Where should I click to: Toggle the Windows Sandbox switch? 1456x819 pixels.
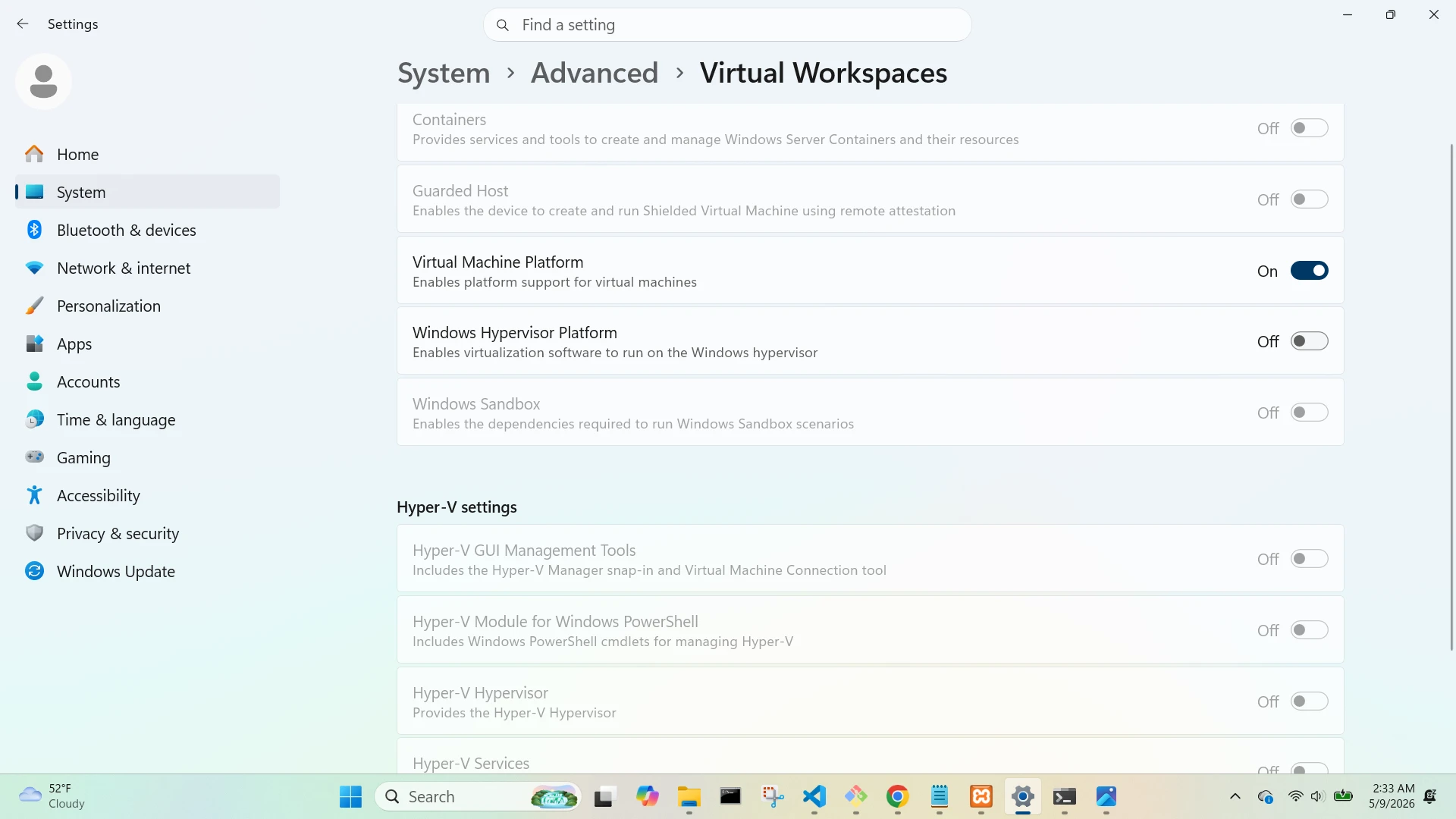1310,413
